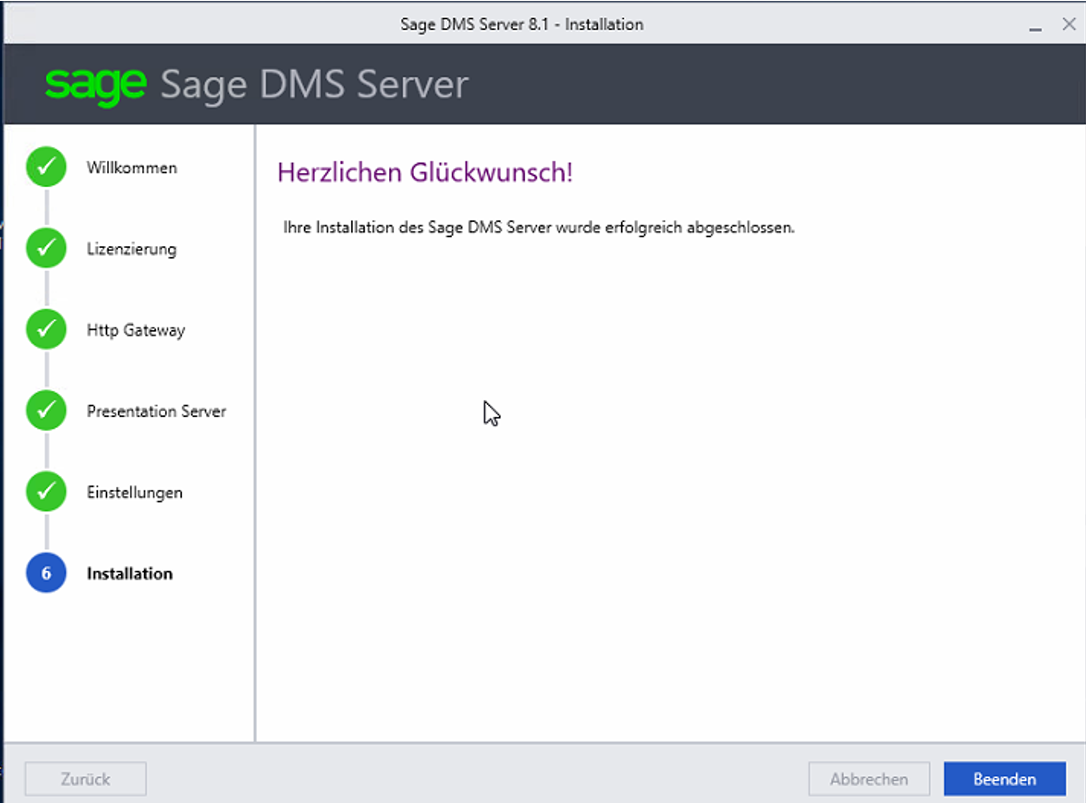This screenshot has width=1086, height=803.
Task: Select the Einstellungen step label
Action: pos(135,492)
